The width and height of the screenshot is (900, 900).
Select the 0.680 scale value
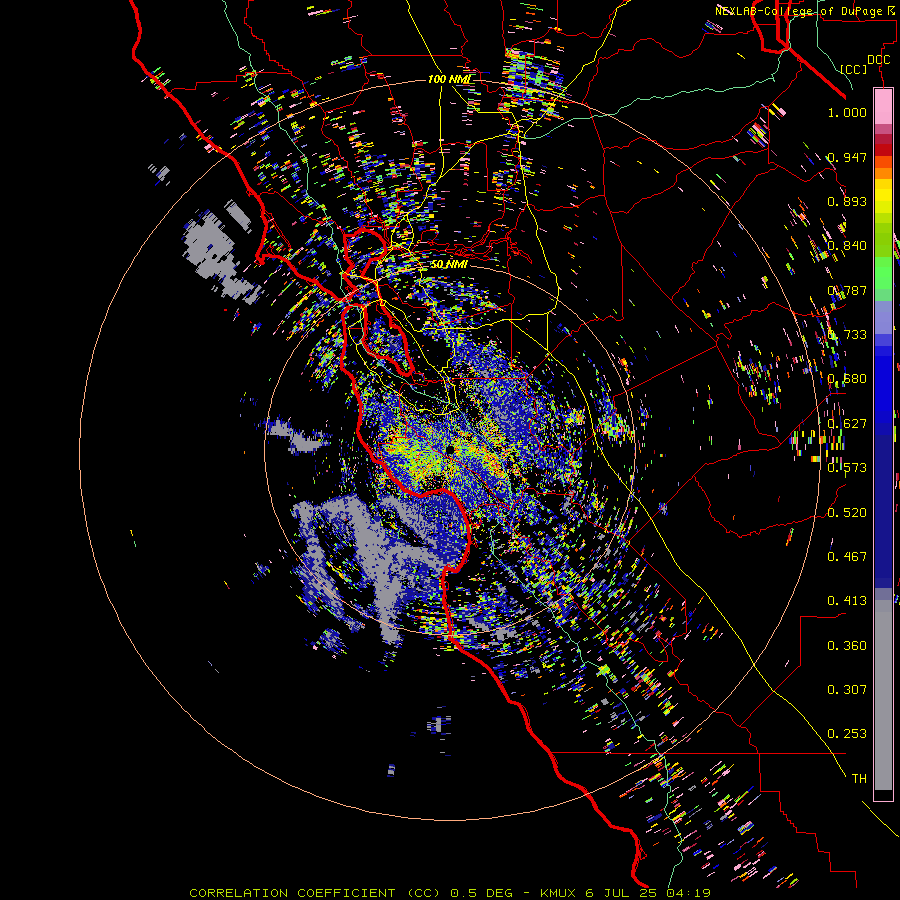coord(847,379)
